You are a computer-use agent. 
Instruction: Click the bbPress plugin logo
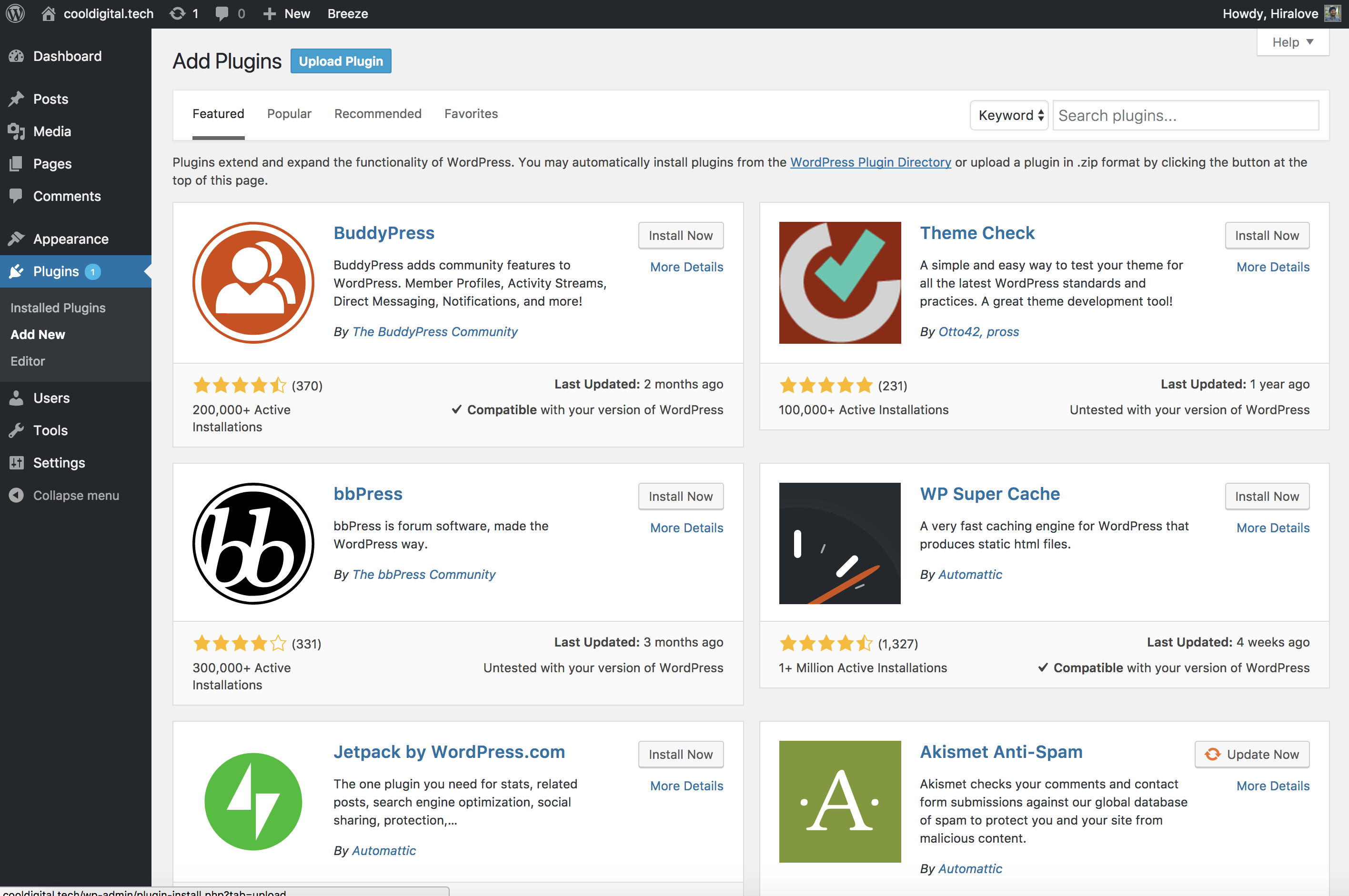[253, 543]
